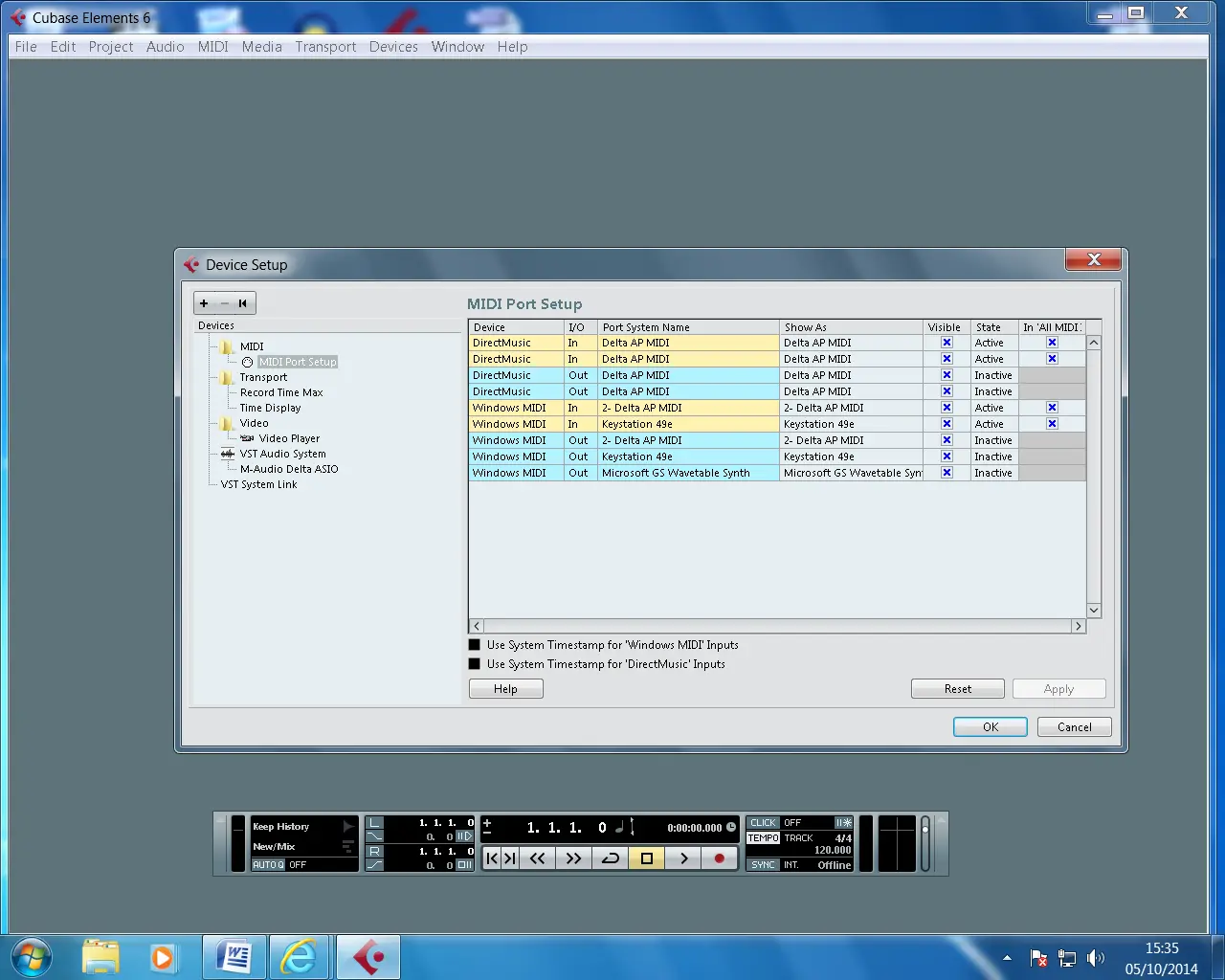
Task: Open Windows Media Player taskbar icon
Action: [x=163, y=956]
